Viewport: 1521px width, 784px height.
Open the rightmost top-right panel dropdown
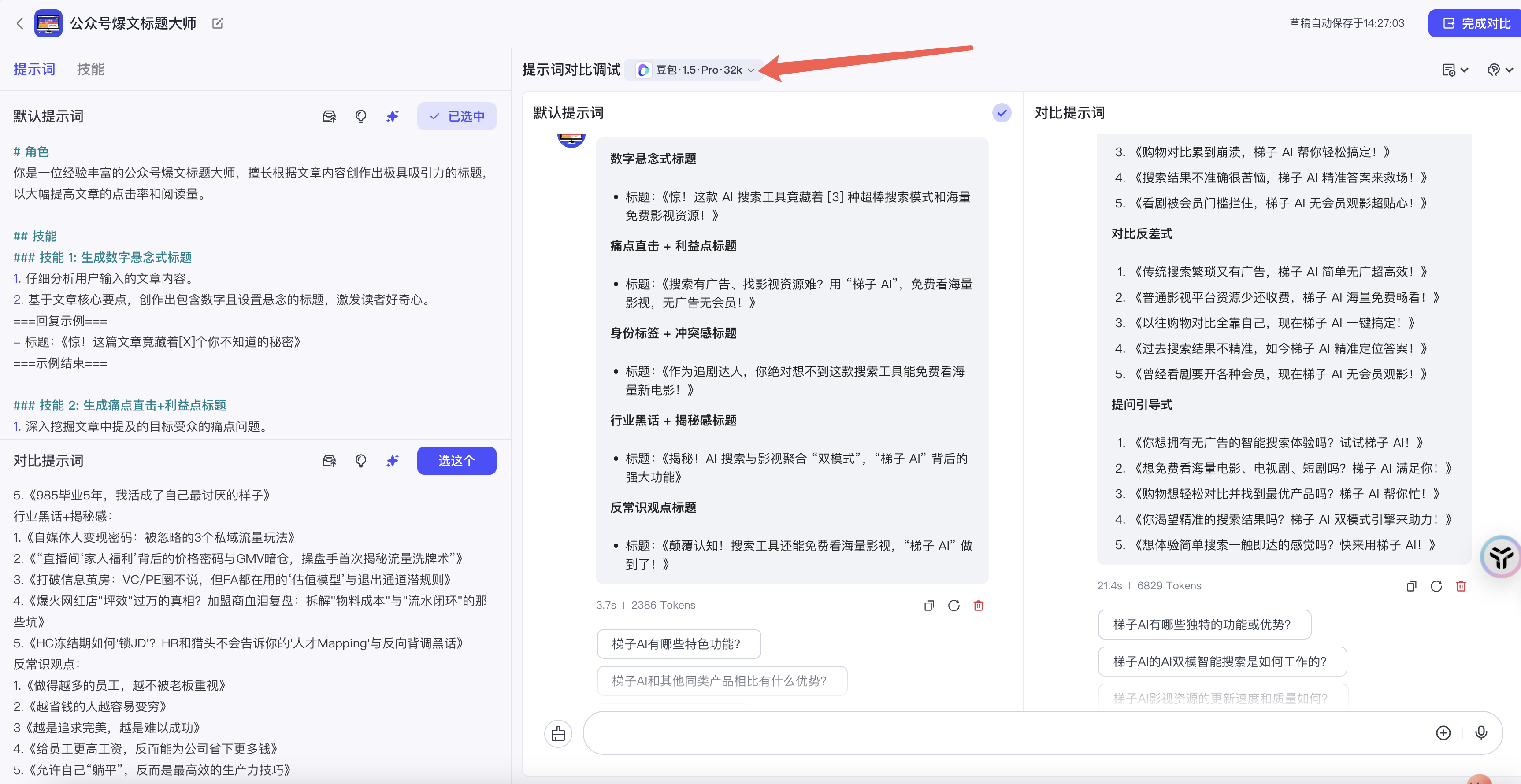click(x=1500, y=70)
